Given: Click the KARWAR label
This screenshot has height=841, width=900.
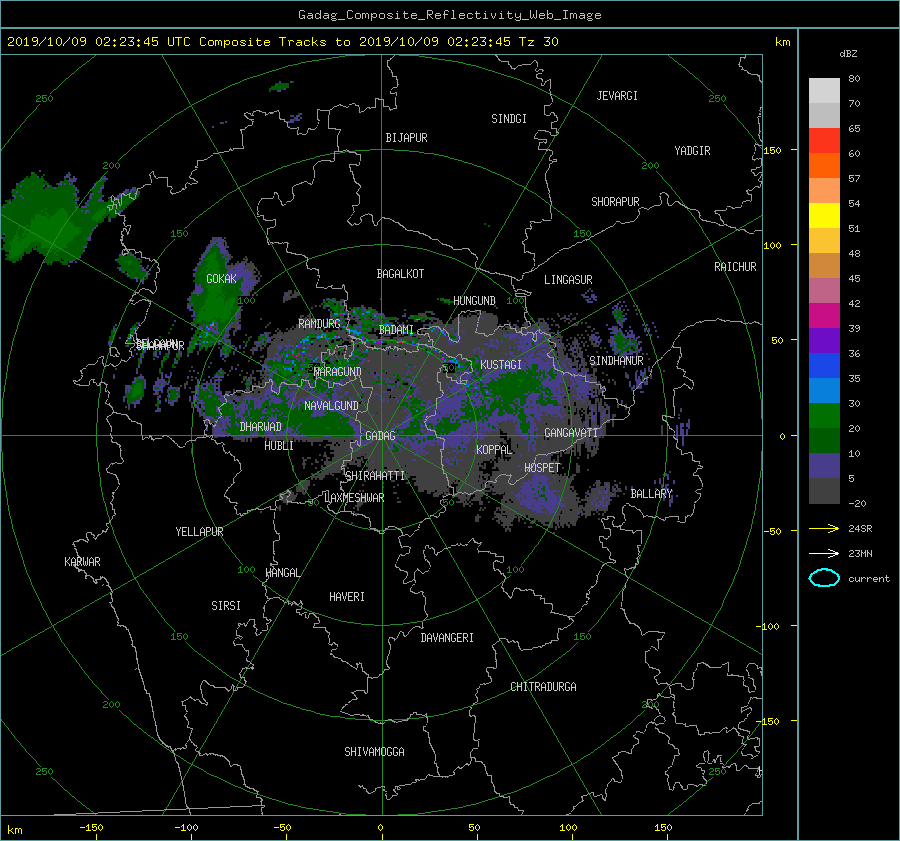Looking at the screenshot, I should click(82, 562).
